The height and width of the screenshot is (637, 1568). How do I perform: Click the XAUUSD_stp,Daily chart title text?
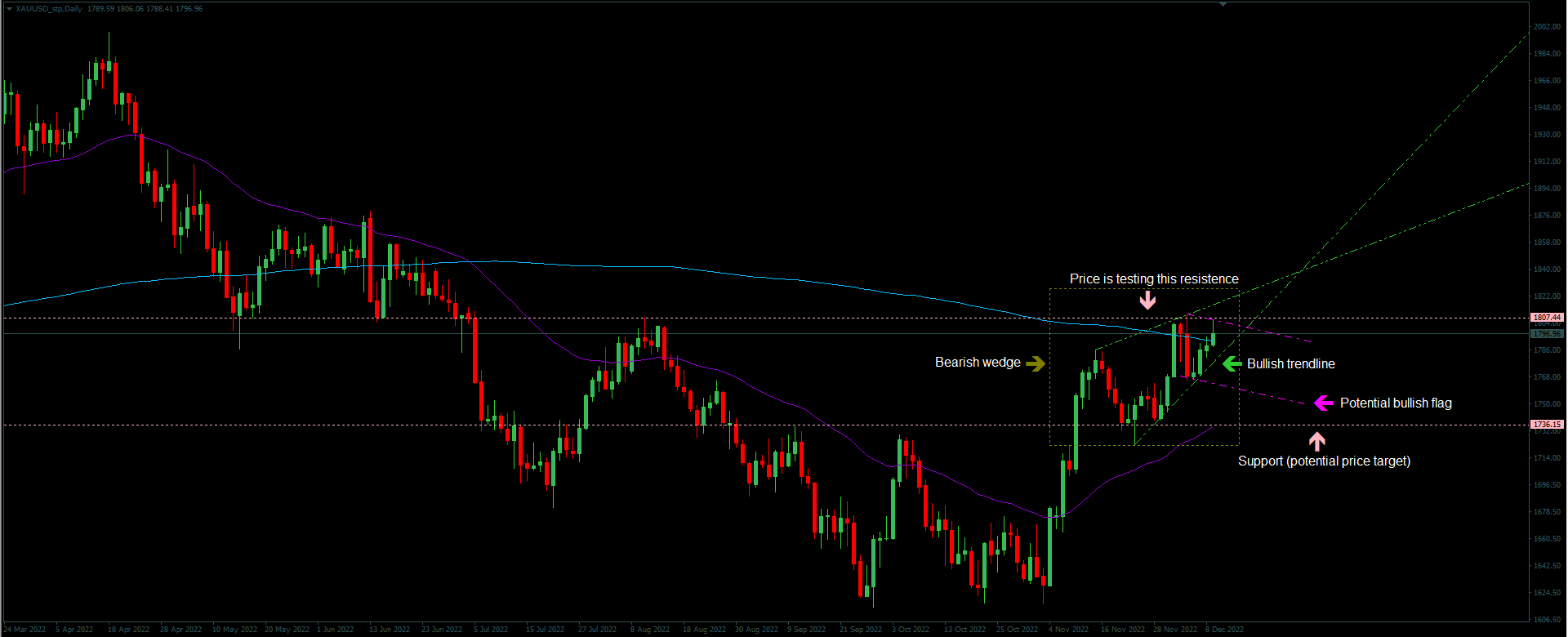[49, 9]
